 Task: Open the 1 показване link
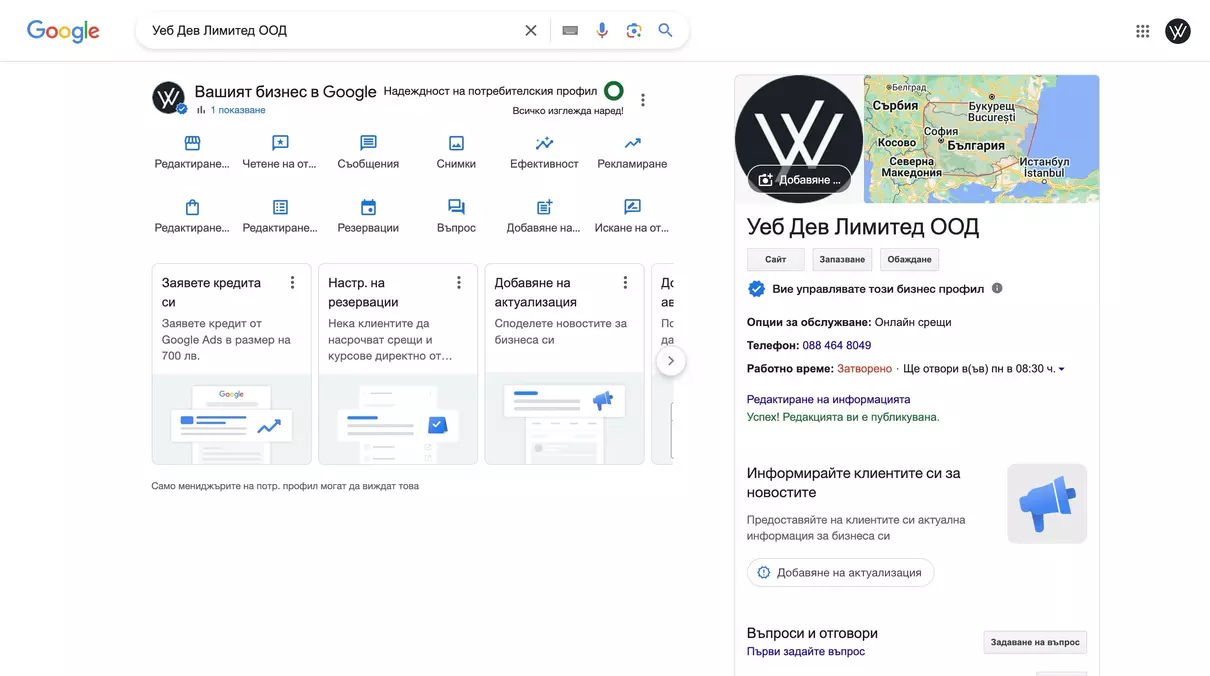coord(237,110)
